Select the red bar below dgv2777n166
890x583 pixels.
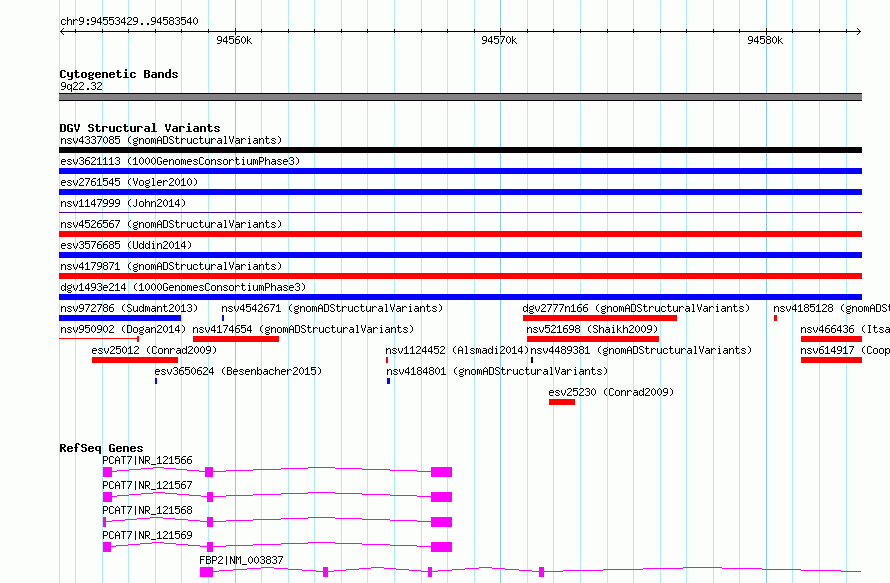600,318
